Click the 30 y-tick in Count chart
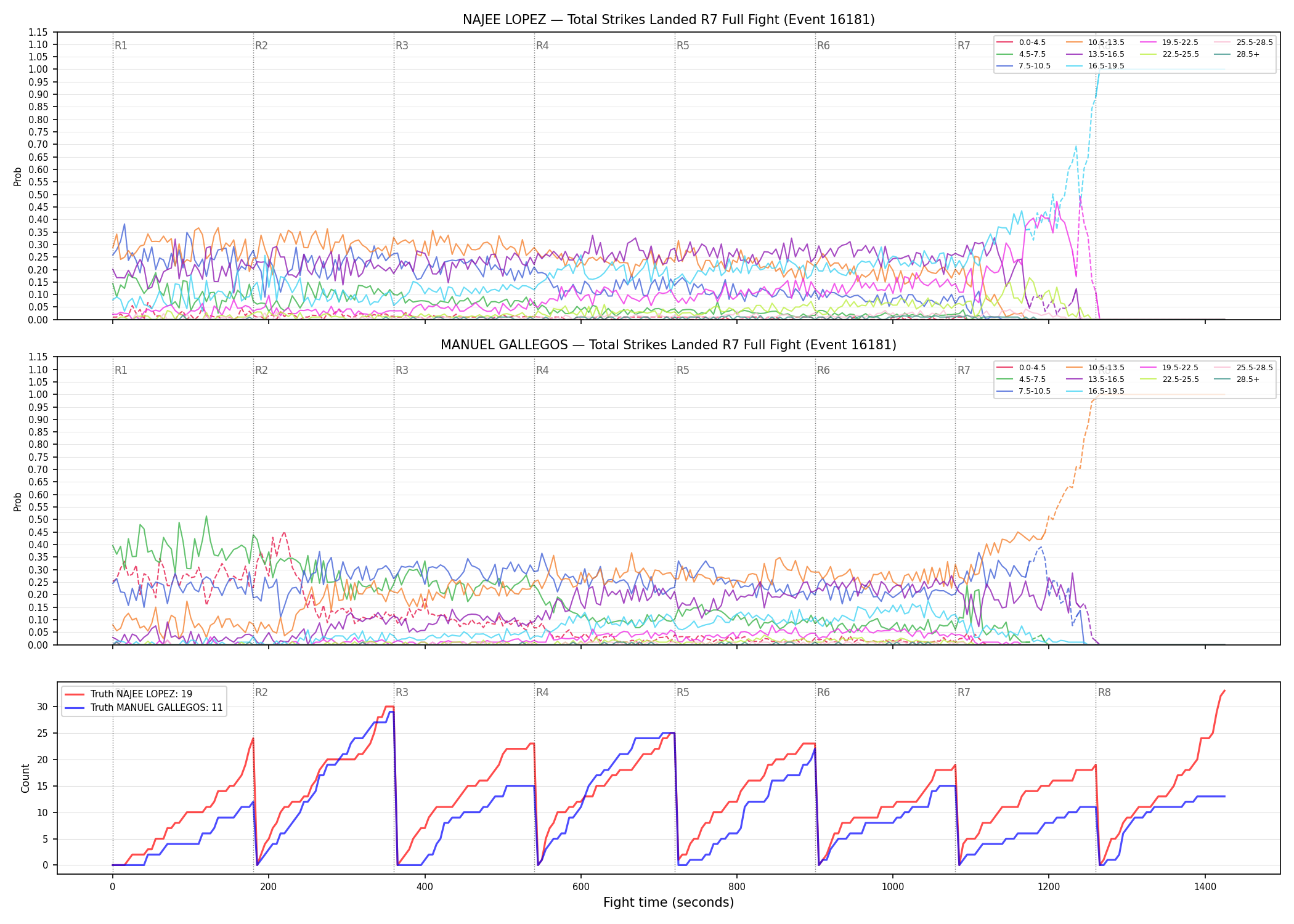 click(x=42, y=707)
